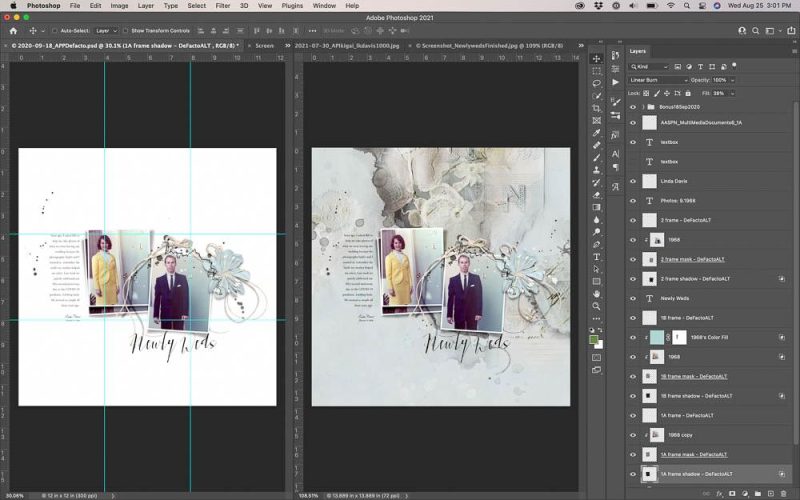The width and height of the screenshot is (800, 500).
Task: Hide the 1A frame shadow layer
Action: 633,474
